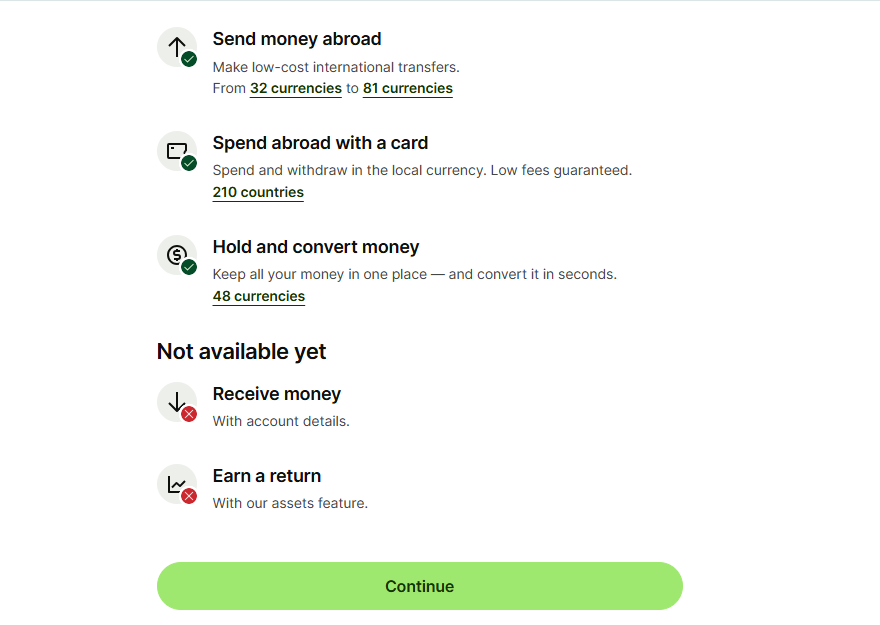
Task: Click the Receive money title
Action: [x=277, y=394]
